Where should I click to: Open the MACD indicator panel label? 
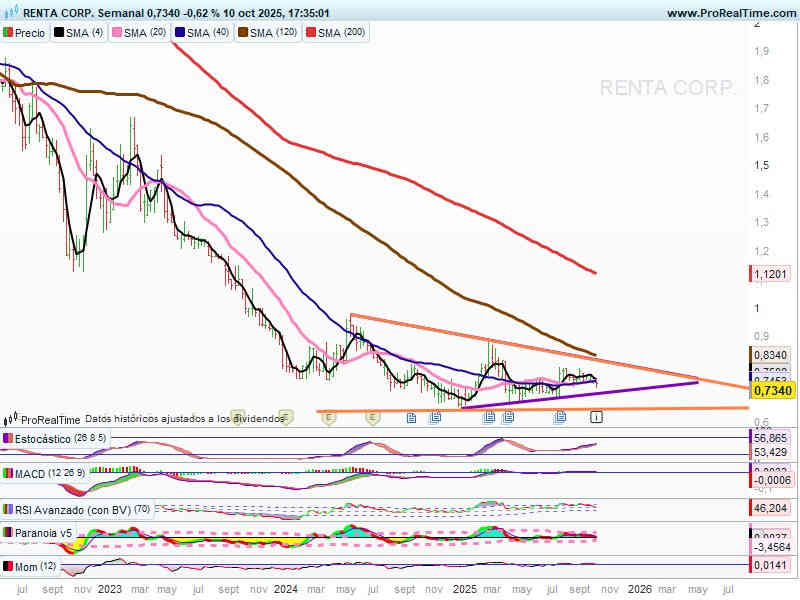click(35, 472)
